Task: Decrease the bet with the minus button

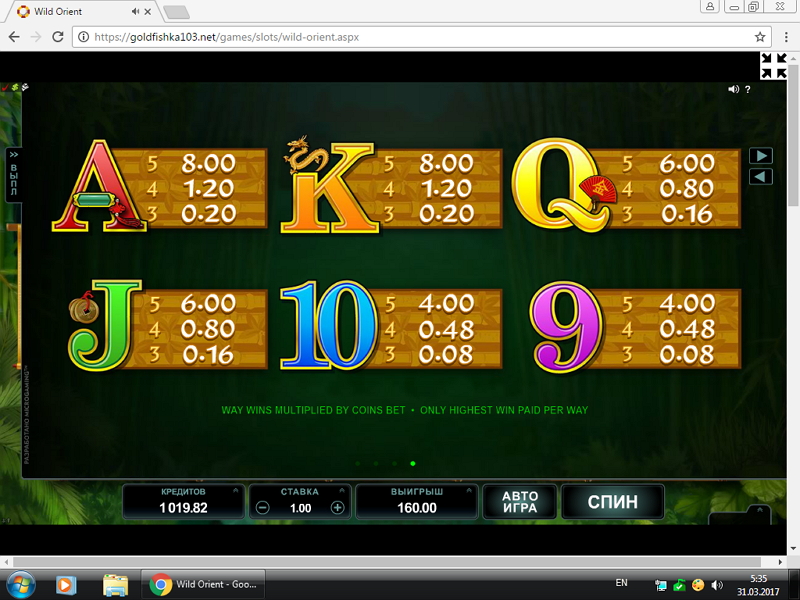Action: tap(263, 508)
